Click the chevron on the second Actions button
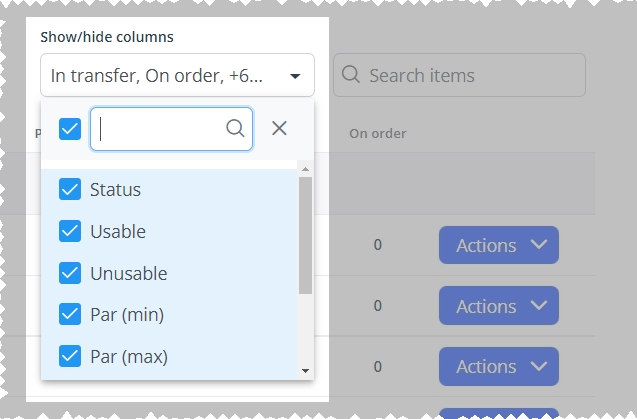This screenshot has width=637, height=419. pyautogui.click(x=539, y=306)
